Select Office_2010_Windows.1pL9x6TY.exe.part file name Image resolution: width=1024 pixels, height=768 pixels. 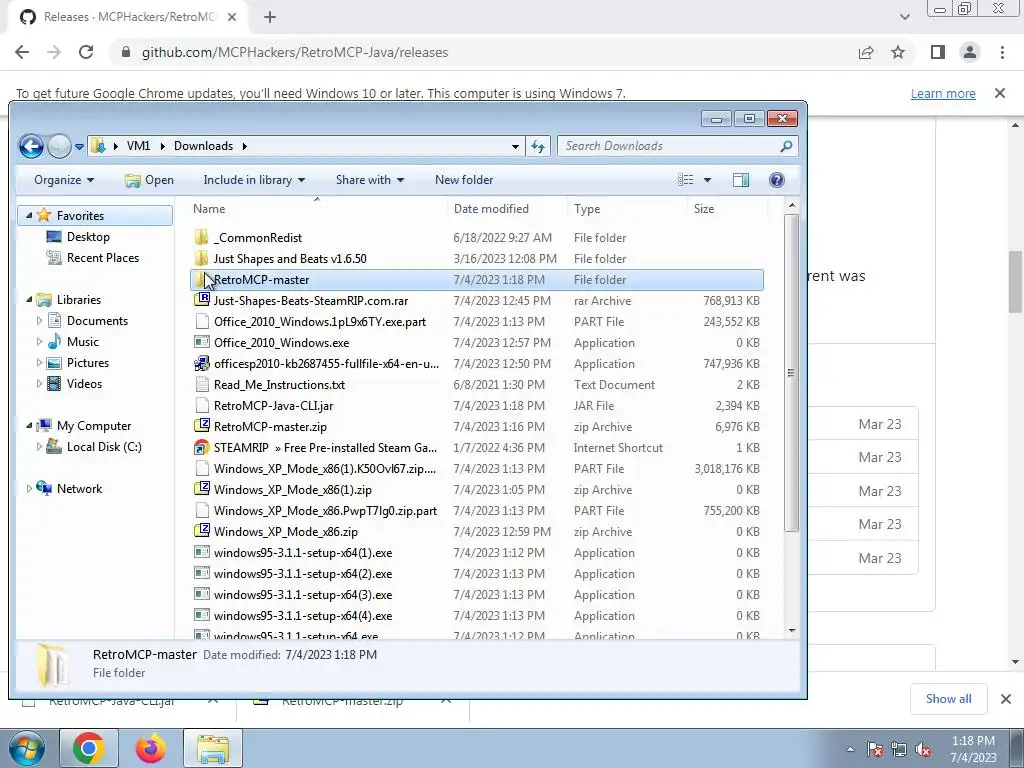[319, 322]
